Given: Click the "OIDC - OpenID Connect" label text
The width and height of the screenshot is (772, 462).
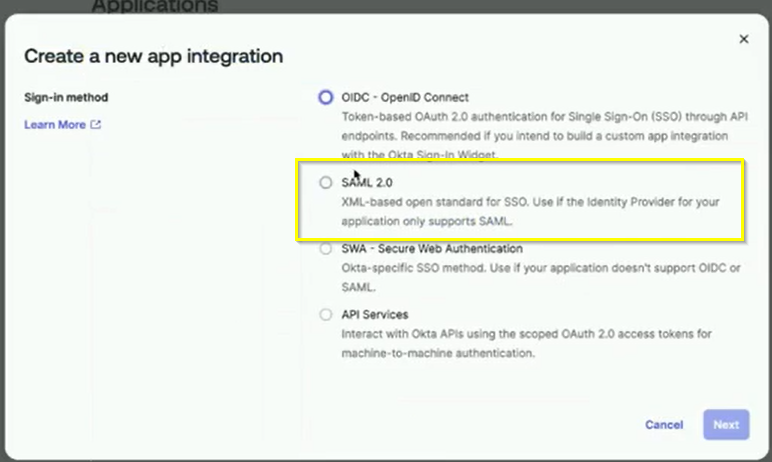Looking at the screenshot, I should pos(405,97).
